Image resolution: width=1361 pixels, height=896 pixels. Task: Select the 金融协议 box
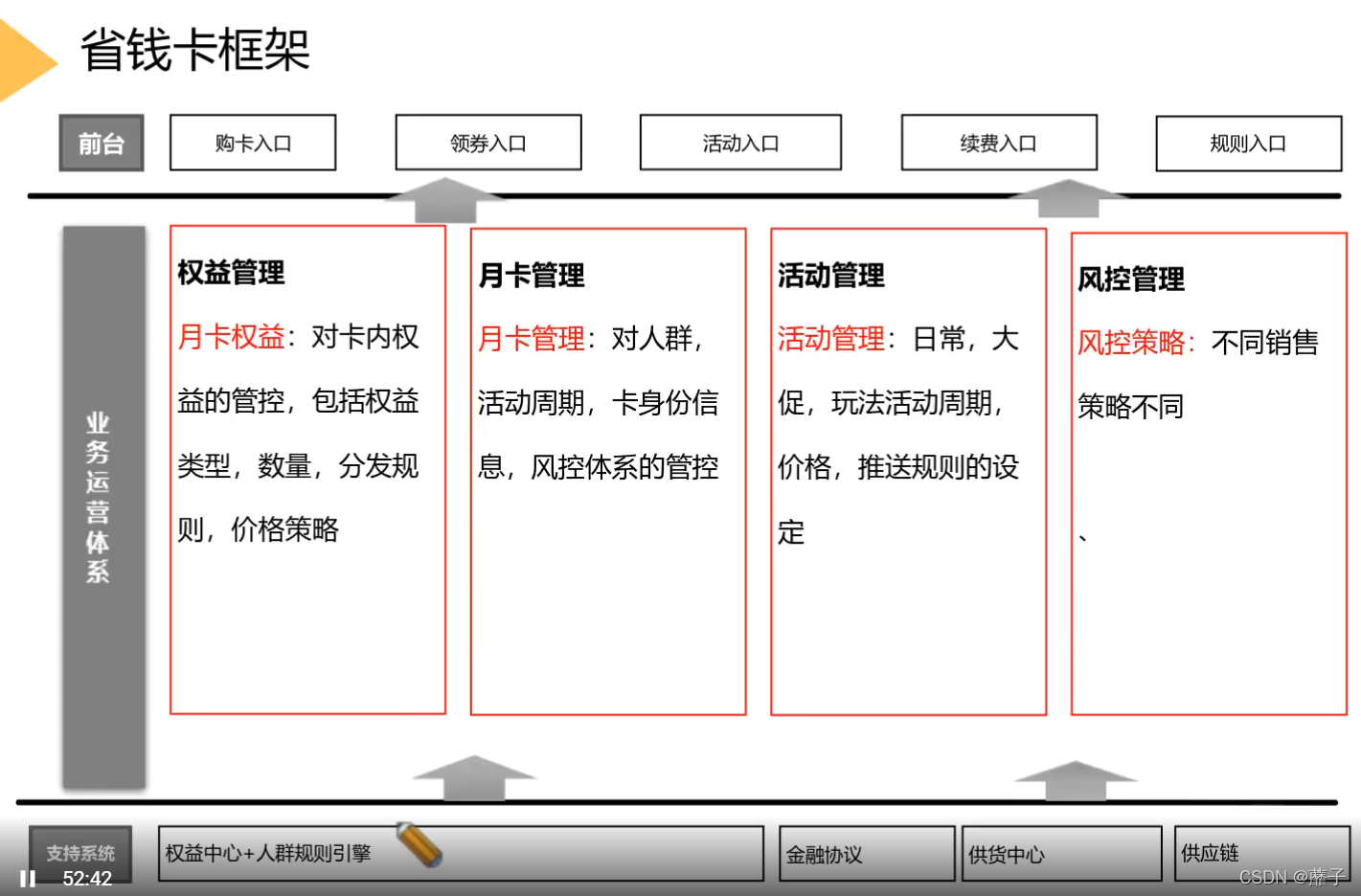(867, 854)
